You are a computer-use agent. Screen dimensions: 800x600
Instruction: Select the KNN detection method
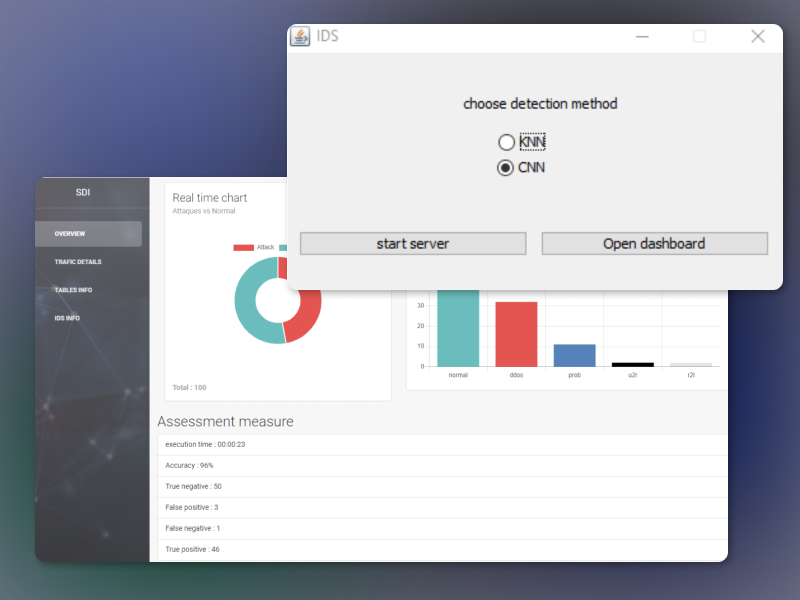click(x=507, y=142)
